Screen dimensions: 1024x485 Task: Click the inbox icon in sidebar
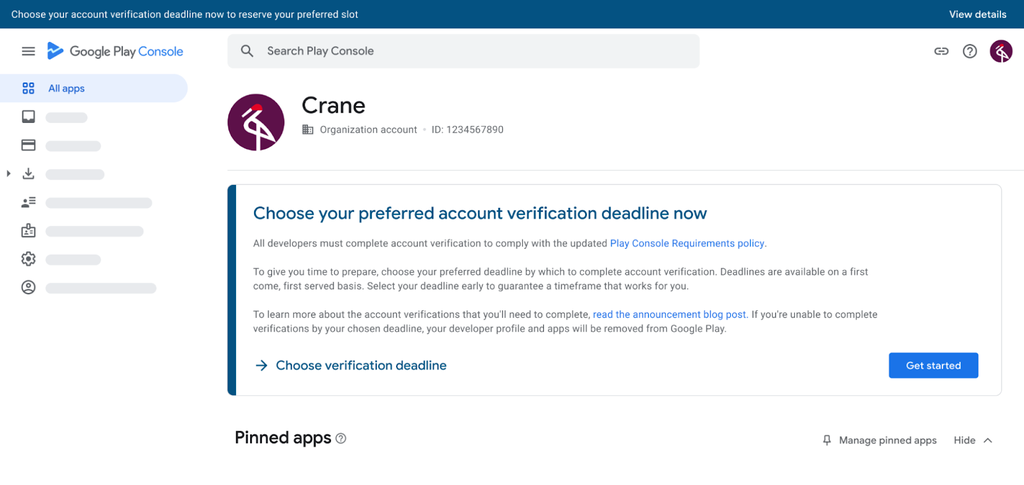pyautogui.click(x=28, y=117)
